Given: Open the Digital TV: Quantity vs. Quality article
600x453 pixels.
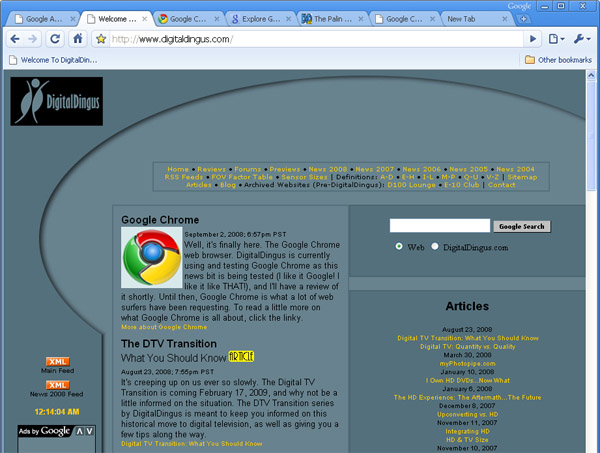Looking at the screenshot, I should [x=468, y=347].
